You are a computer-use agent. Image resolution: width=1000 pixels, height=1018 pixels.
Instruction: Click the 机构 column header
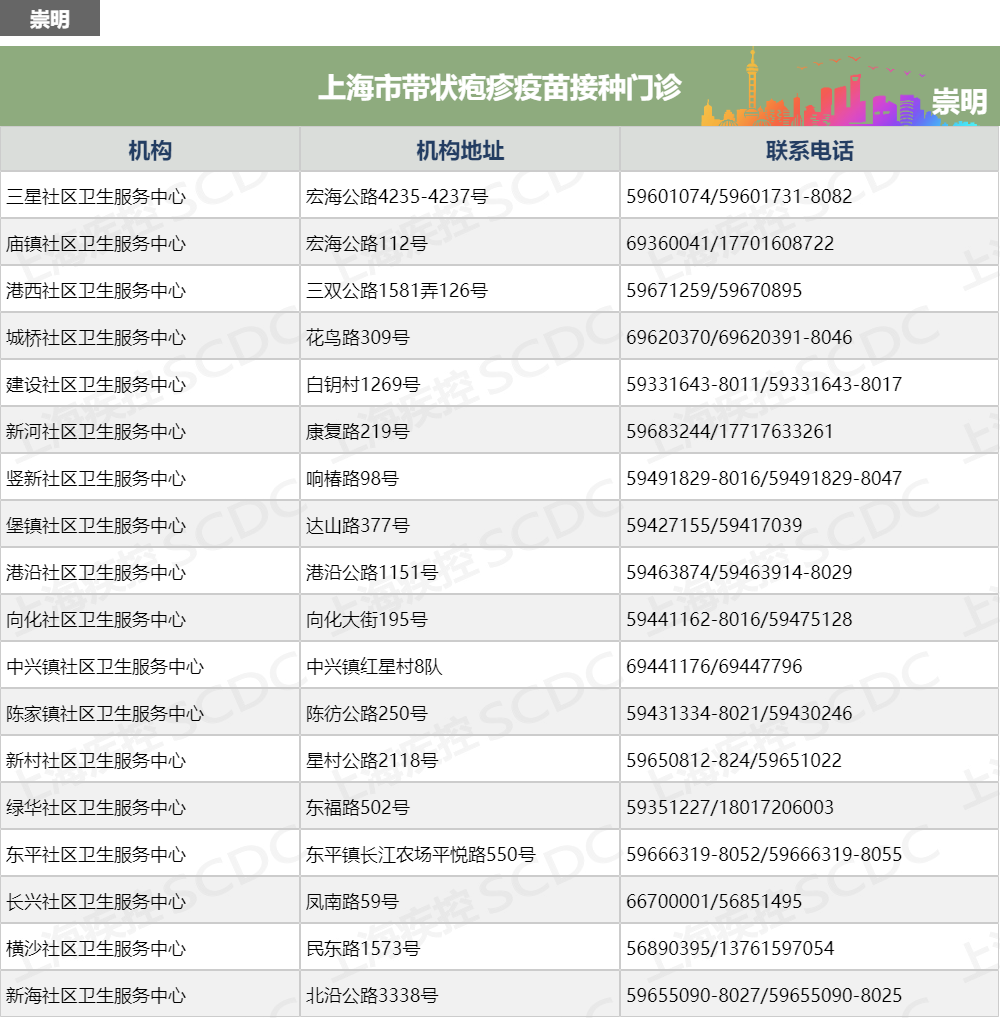click(150, 150)
